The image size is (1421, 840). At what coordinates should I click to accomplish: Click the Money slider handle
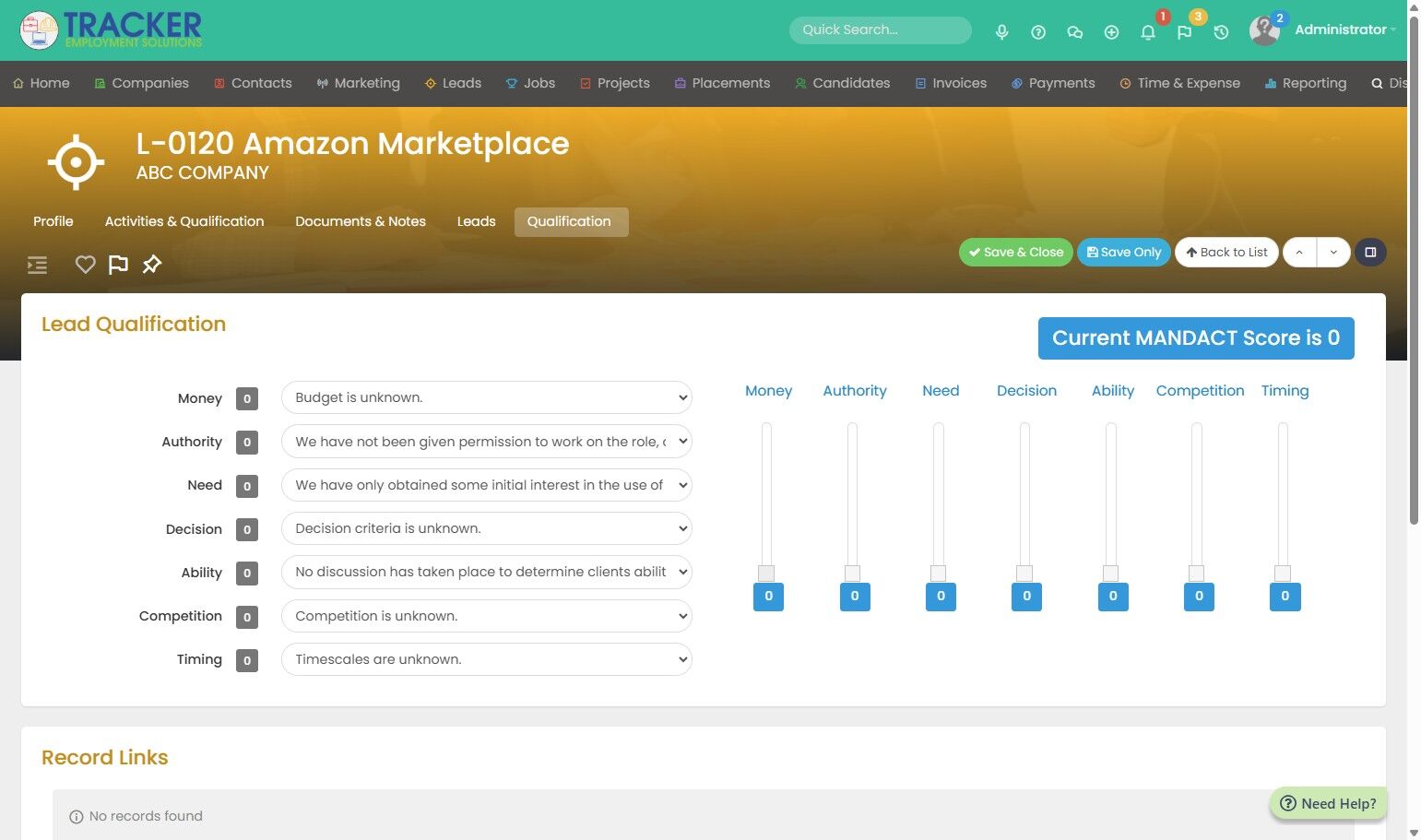tap(766, 573)
